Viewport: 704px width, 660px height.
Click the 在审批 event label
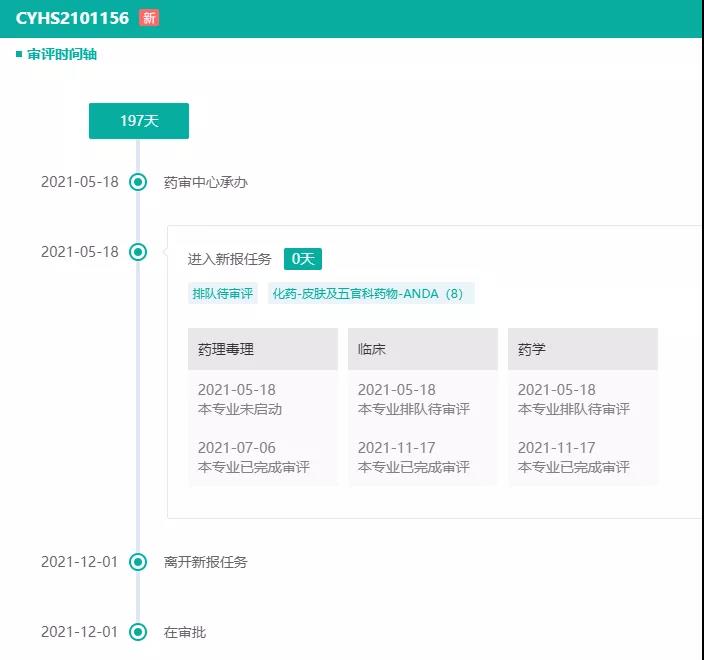click(185, 632)
